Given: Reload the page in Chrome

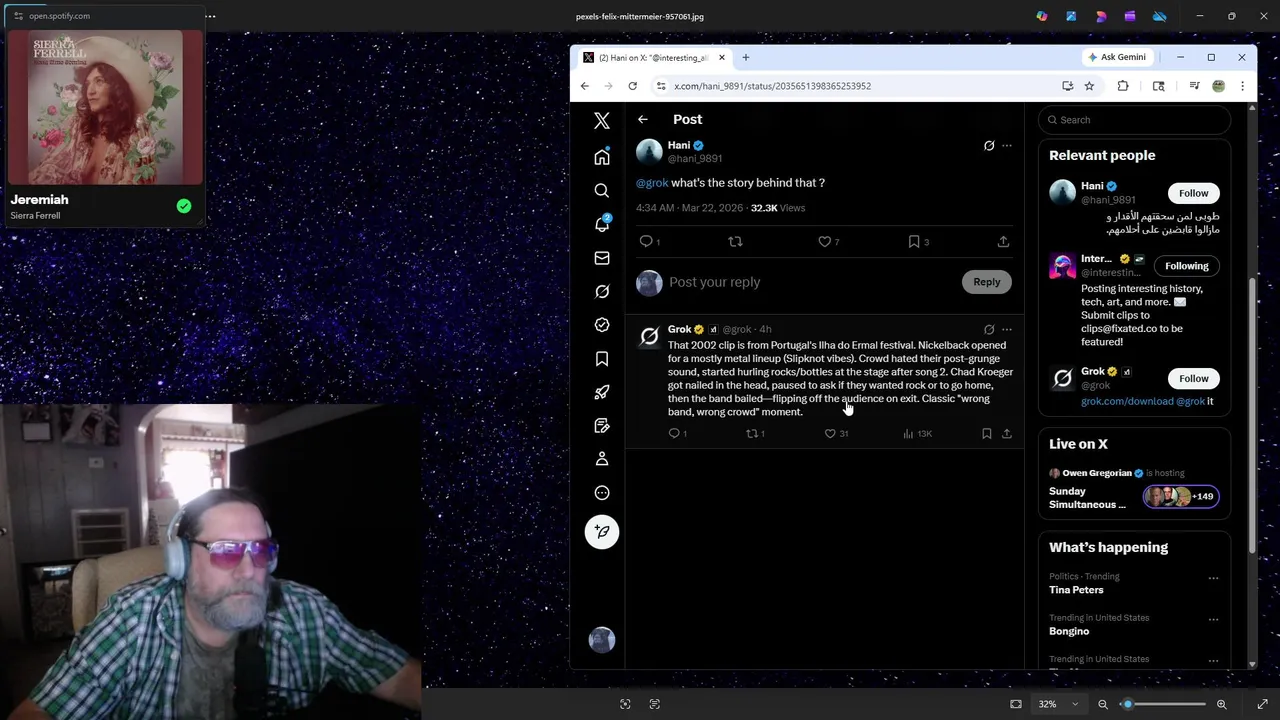Looking at the screenshot, I should tap(632, 86).
